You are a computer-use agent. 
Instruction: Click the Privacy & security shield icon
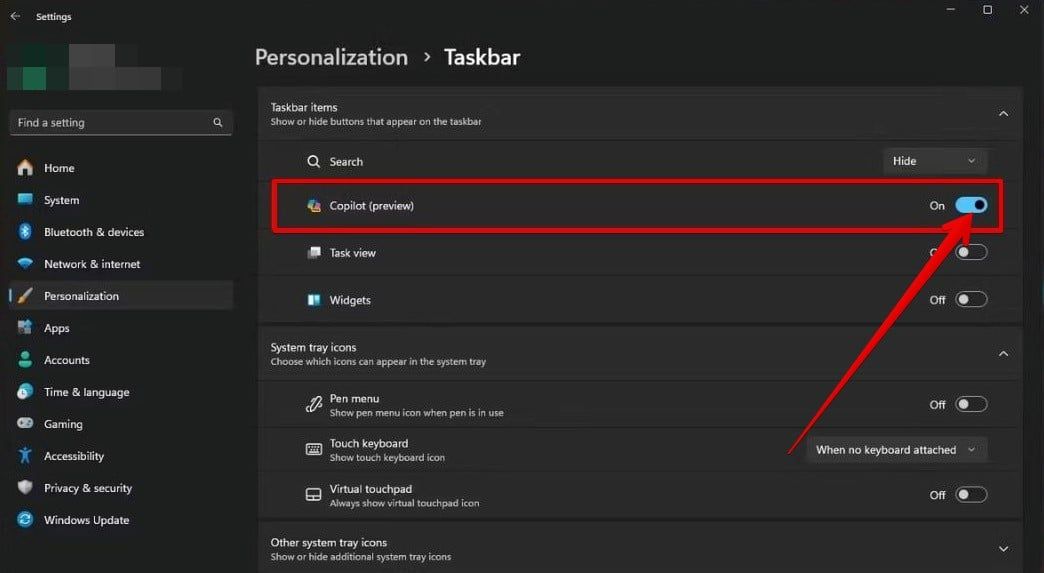point(25,488)
